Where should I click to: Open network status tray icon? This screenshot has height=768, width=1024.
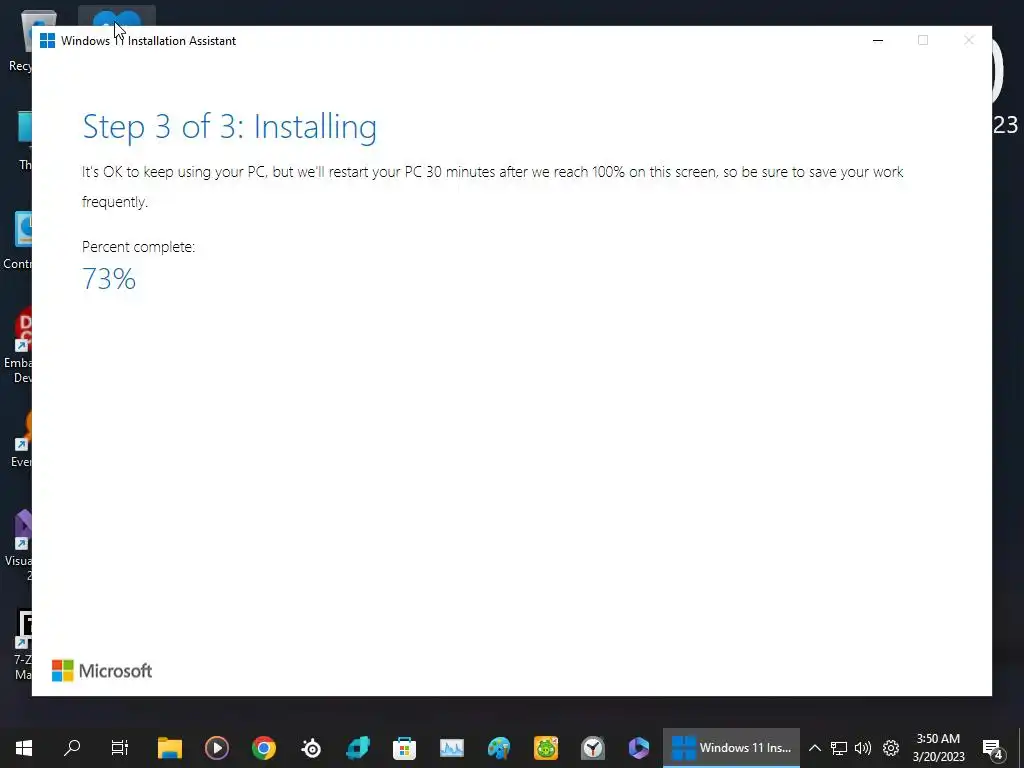839,748
